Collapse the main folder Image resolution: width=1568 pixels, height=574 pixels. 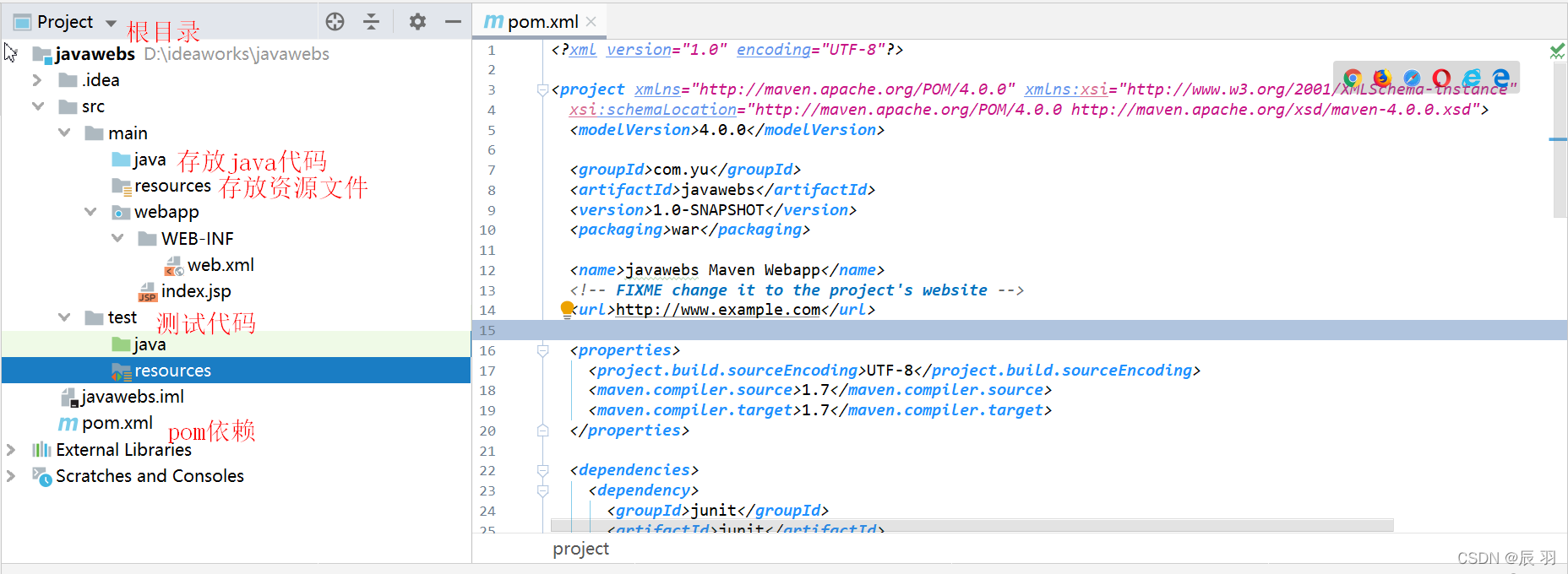pyautogui.click(x=64, y=133)
